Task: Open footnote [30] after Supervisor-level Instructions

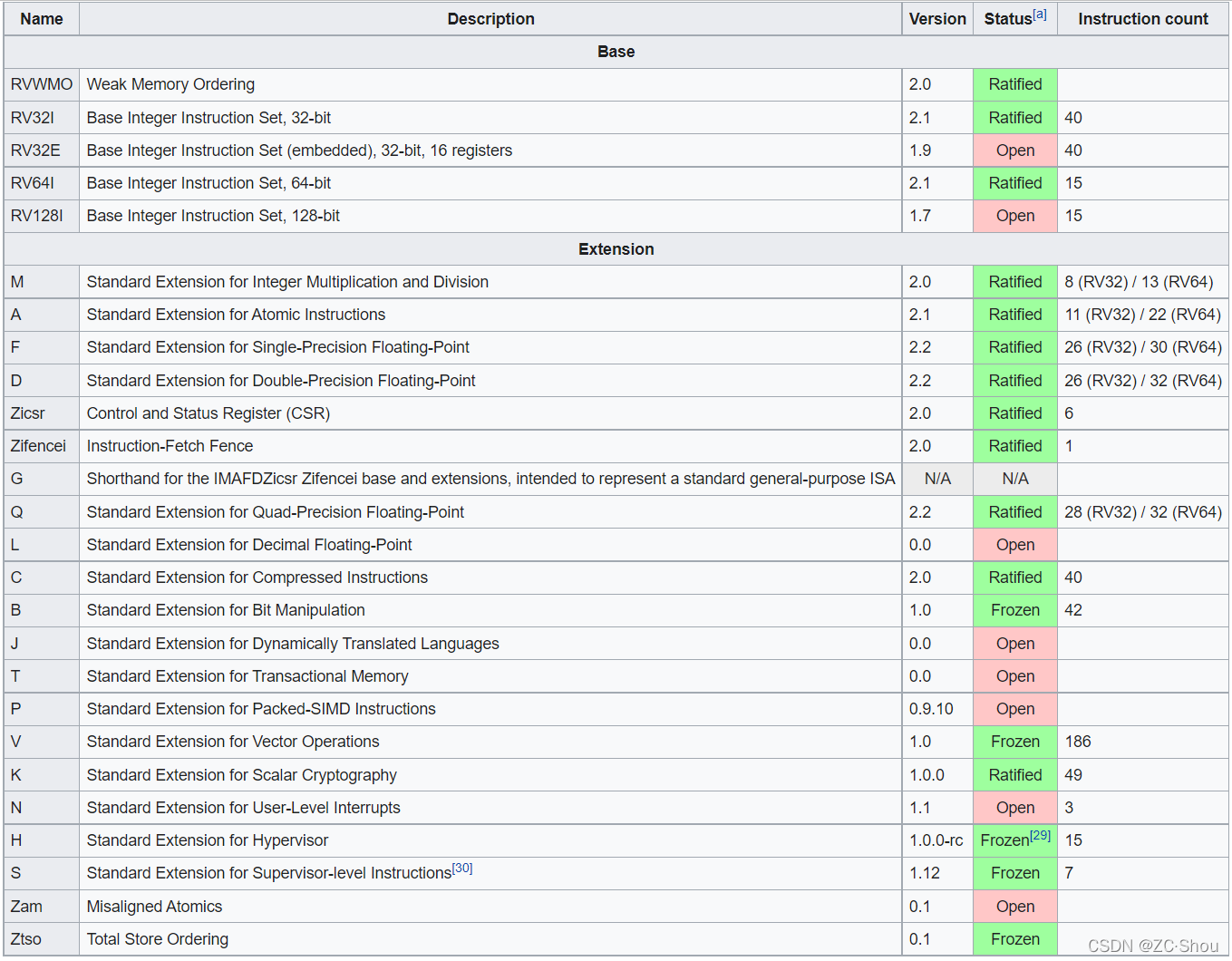Action: [x=462, y=868]
